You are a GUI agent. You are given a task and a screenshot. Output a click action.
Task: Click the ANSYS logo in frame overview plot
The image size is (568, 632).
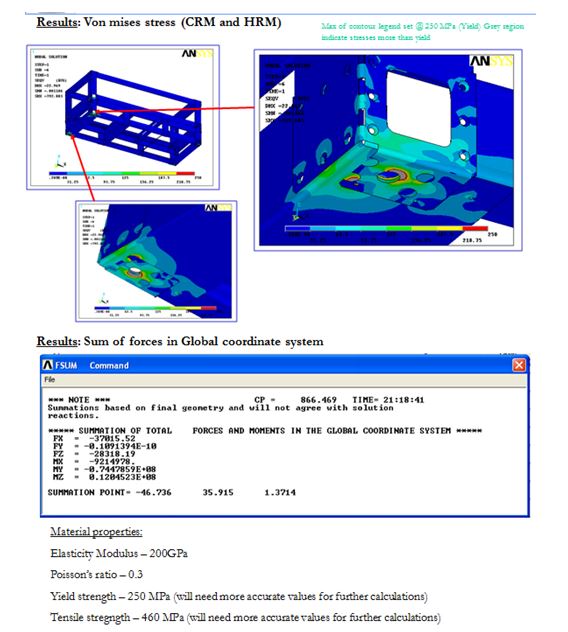click(x=197, y=54)
